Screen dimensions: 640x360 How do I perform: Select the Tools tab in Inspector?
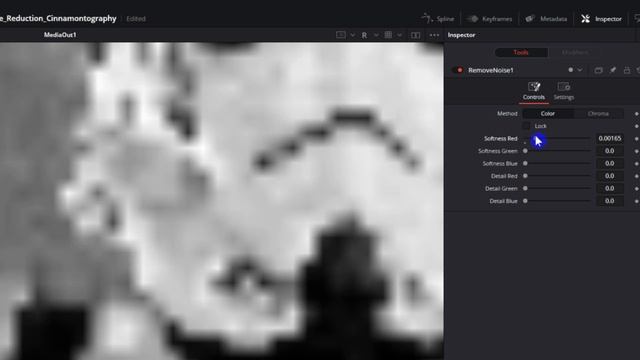tap(521, 52)
